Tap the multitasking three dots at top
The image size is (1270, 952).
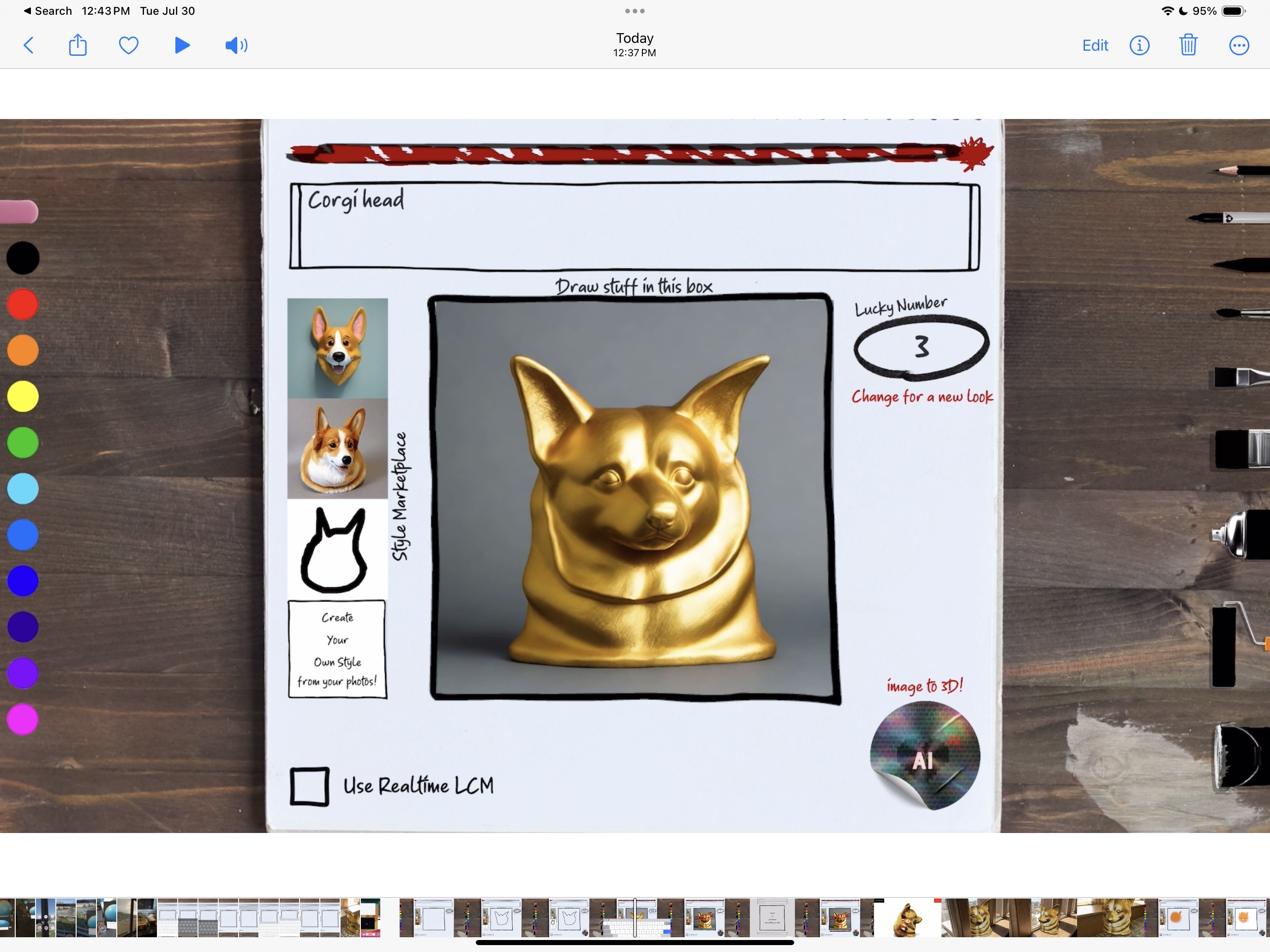coord(635,11)
